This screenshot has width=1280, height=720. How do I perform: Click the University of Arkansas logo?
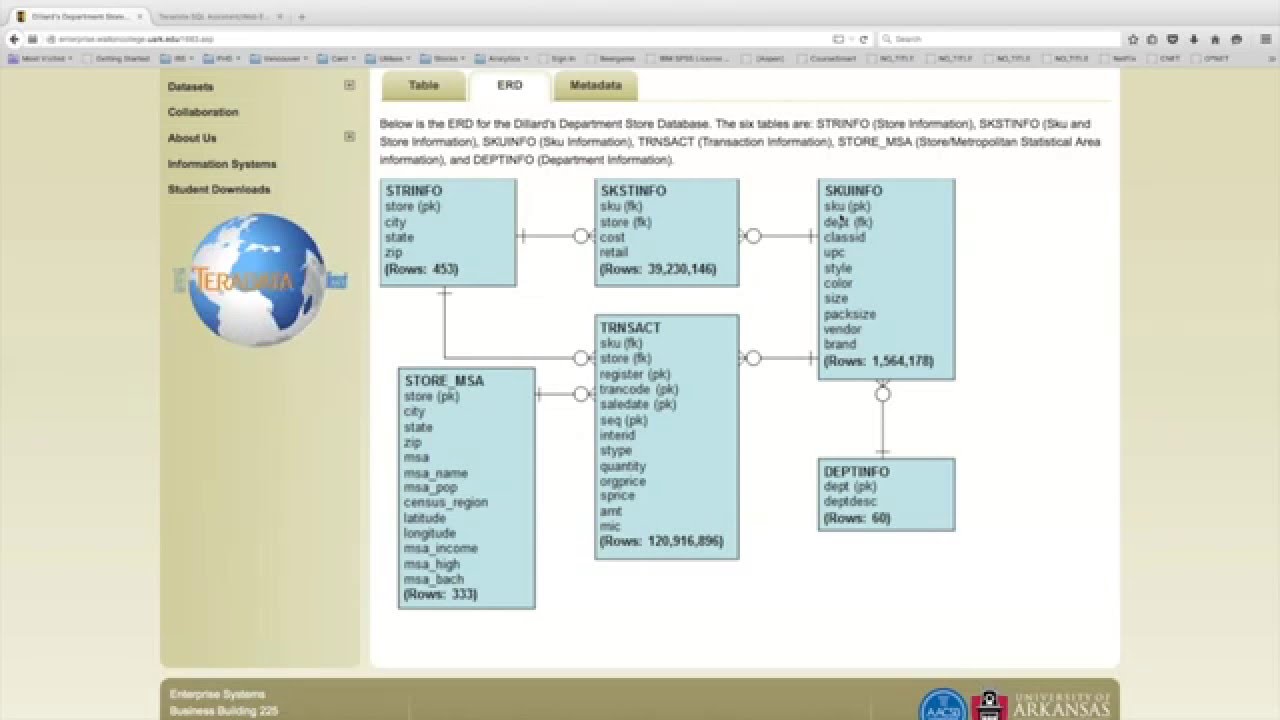tap(1042, 704)
